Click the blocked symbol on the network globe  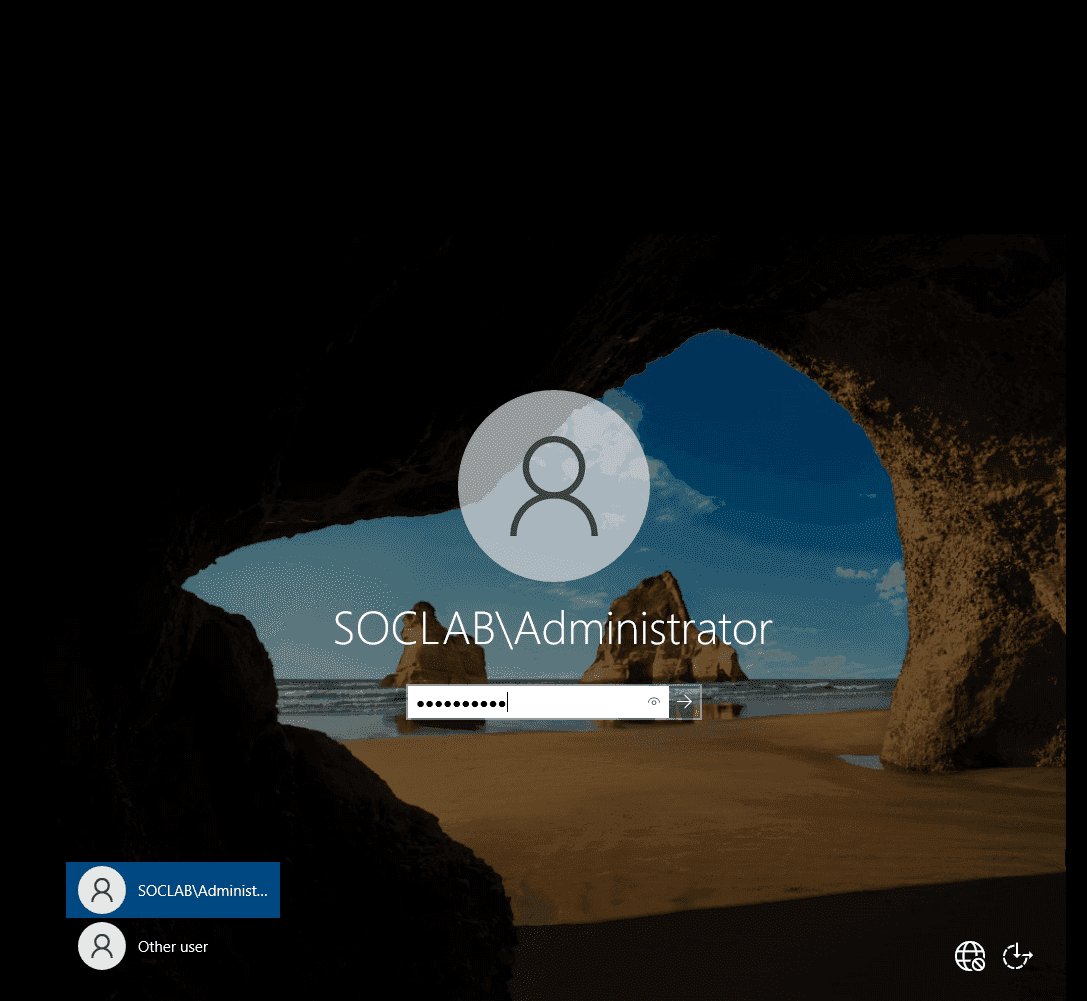tap(979, 964)
